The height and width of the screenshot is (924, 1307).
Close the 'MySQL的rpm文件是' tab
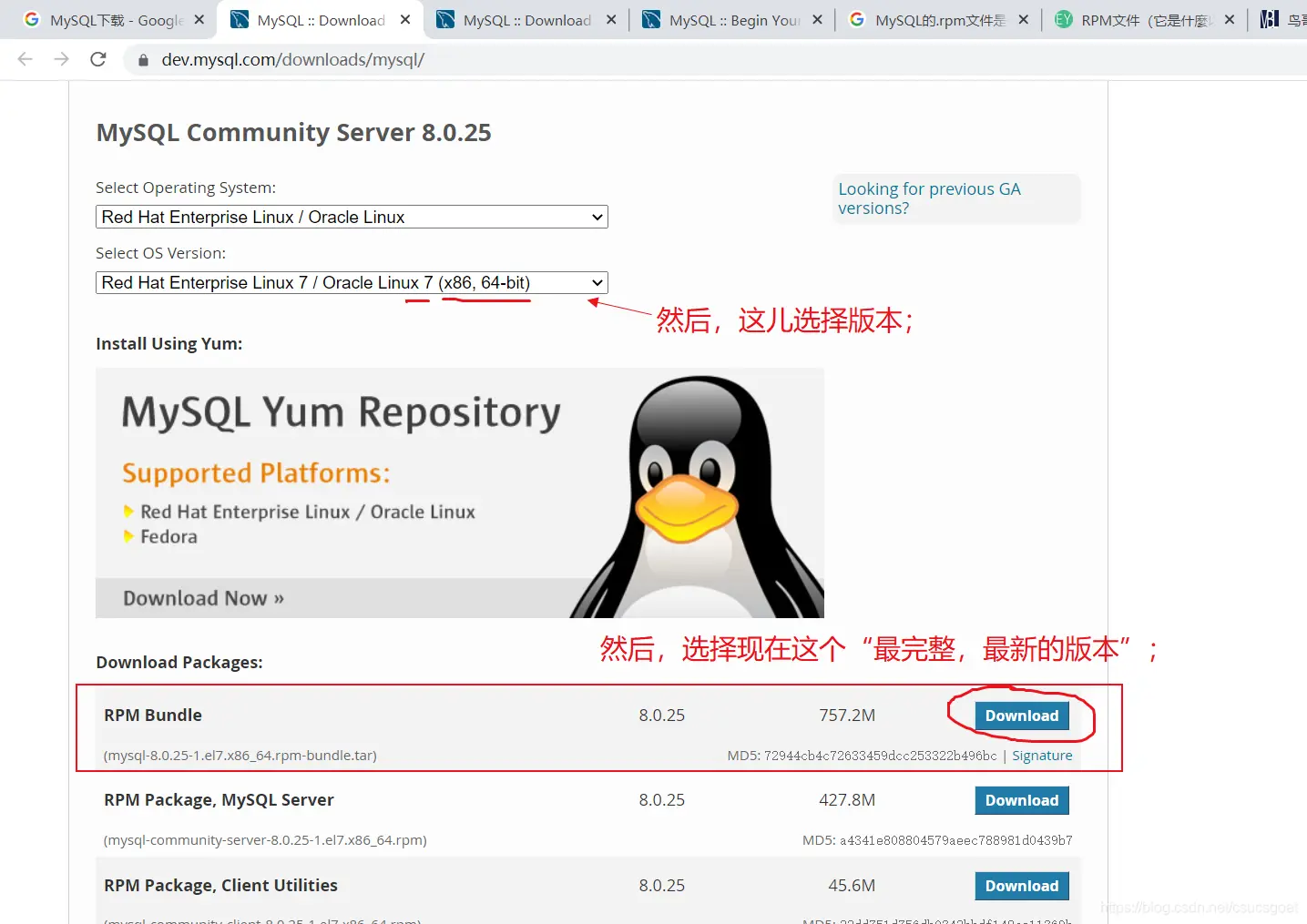[x=1024, y=19]
